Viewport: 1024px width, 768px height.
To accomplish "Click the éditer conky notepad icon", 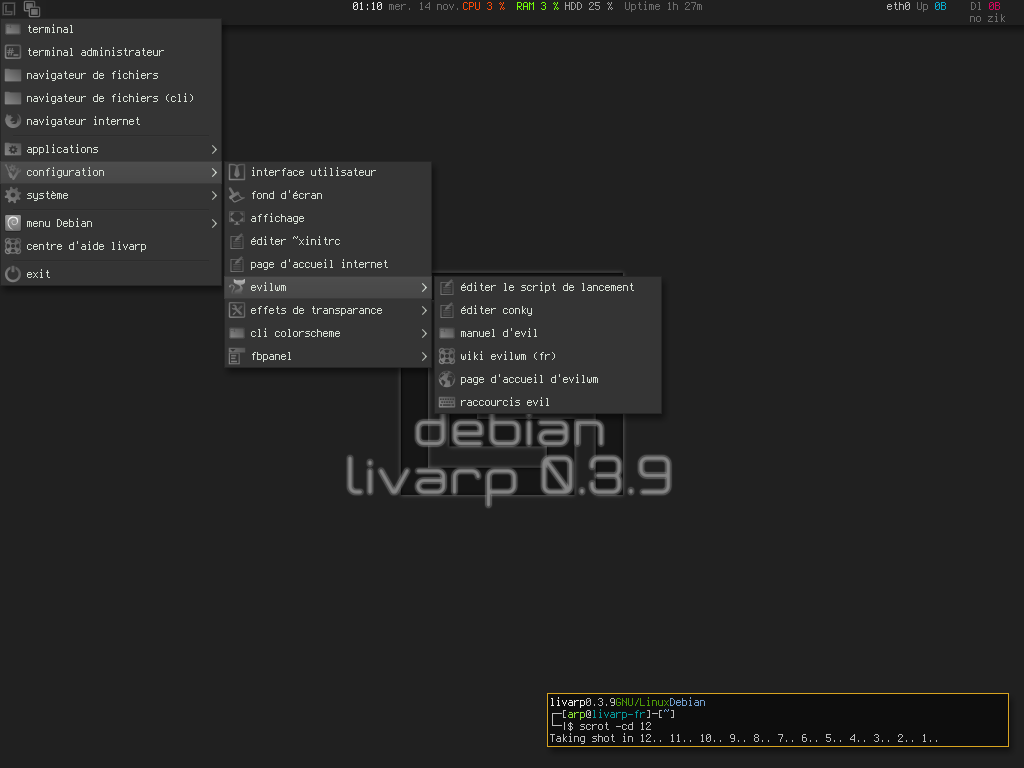I will click(x=447, y=310).
